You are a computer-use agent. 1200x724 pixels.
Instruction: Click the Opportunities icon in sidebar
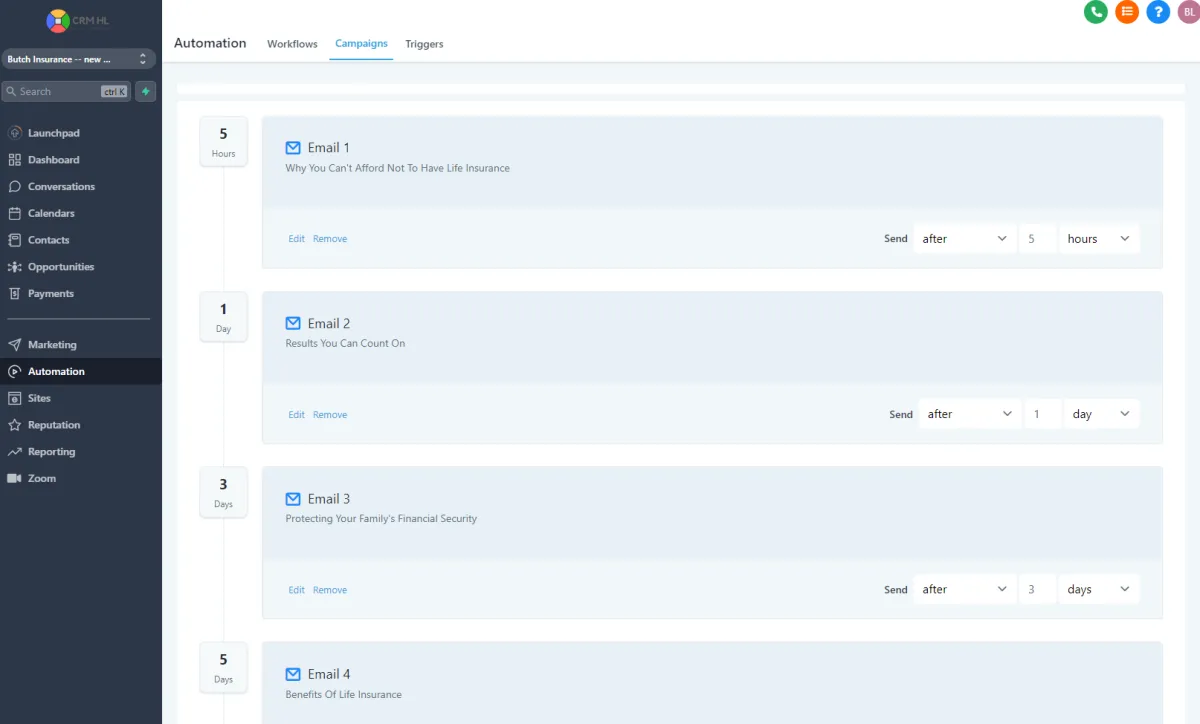14,267
